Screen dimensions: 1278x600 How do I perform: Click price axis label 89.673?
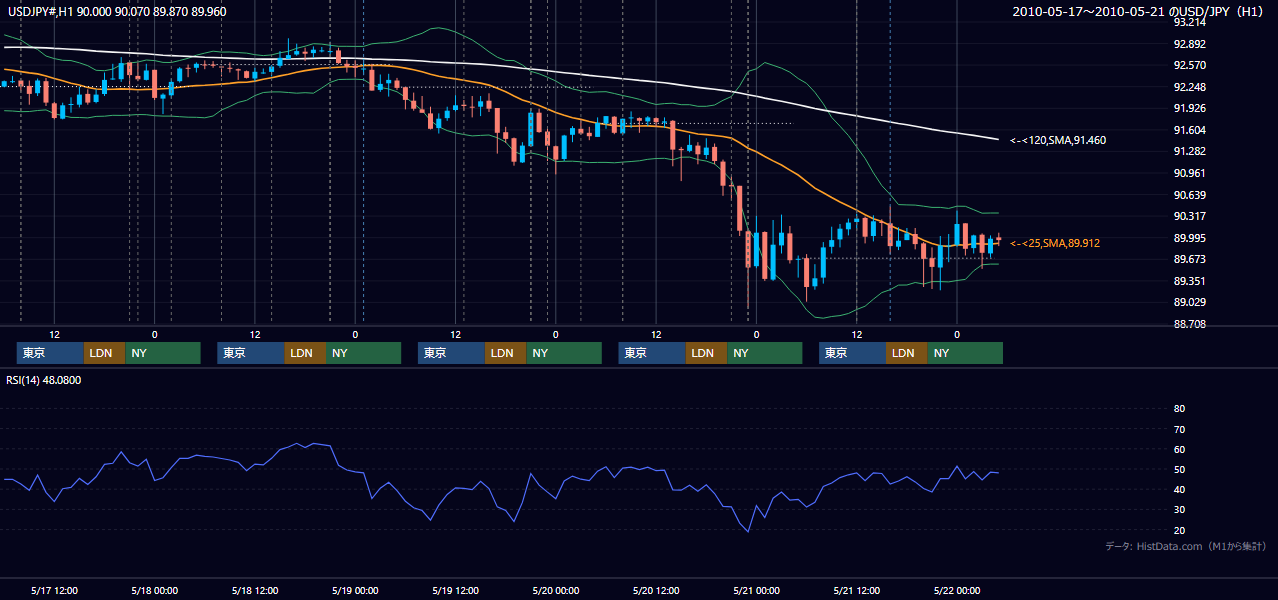pyautogui.click(x=1190, y=259)
